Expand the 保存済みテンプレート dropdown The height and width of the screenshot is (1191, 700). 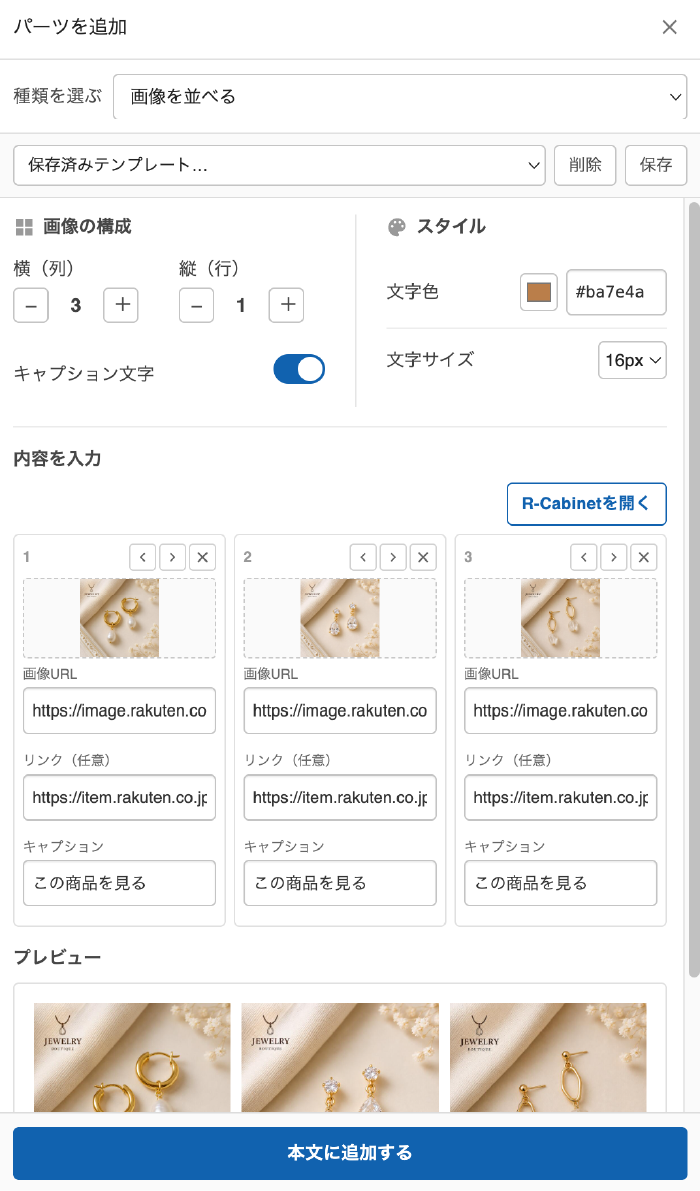coord(279,165)
